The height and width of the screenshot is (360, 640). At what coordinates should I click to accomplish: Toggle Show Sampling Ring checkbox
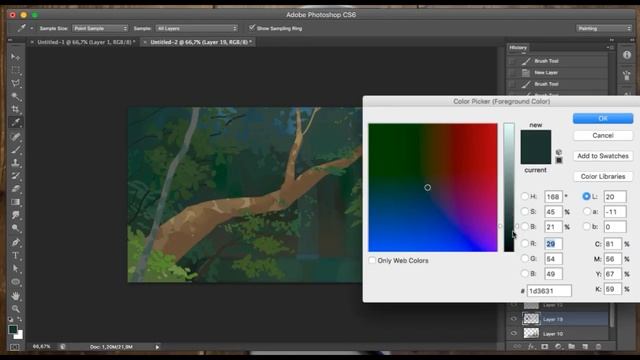[x=252, y=28]
